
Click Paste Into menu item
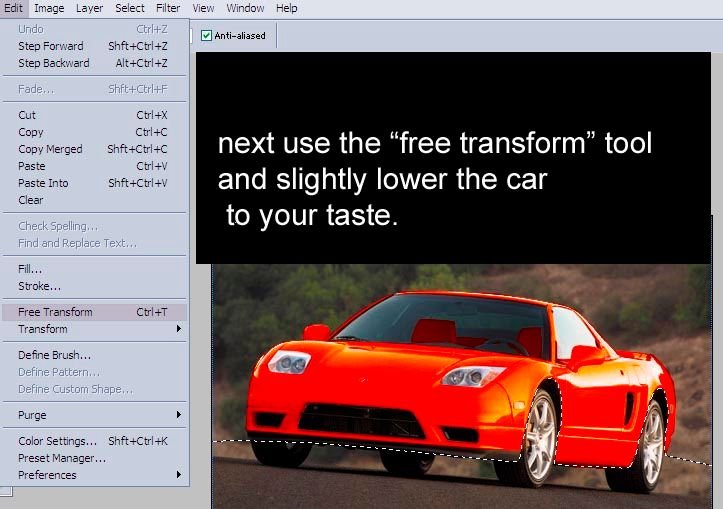(x=95, y=183)
